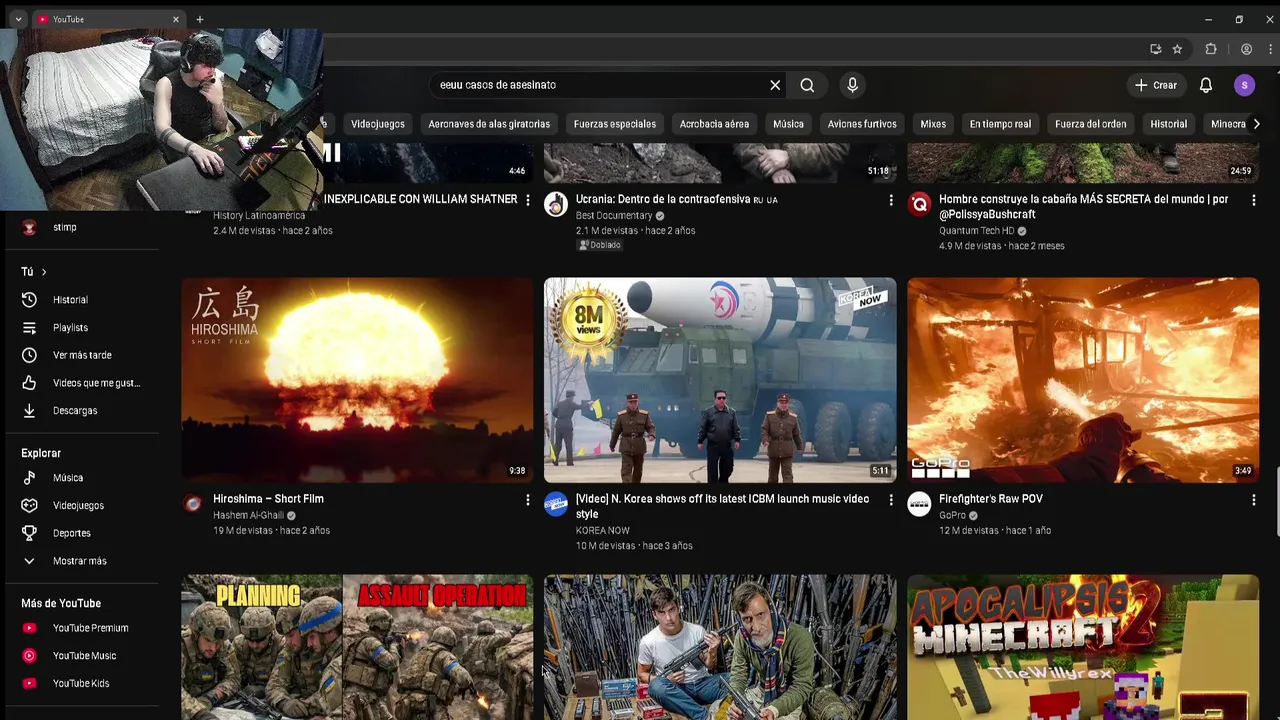The width and height of the screenshot is (1280, 720).
Task: Play the Firefighter's Raw POV thumbnail
Action: [x=1083, y=380]
